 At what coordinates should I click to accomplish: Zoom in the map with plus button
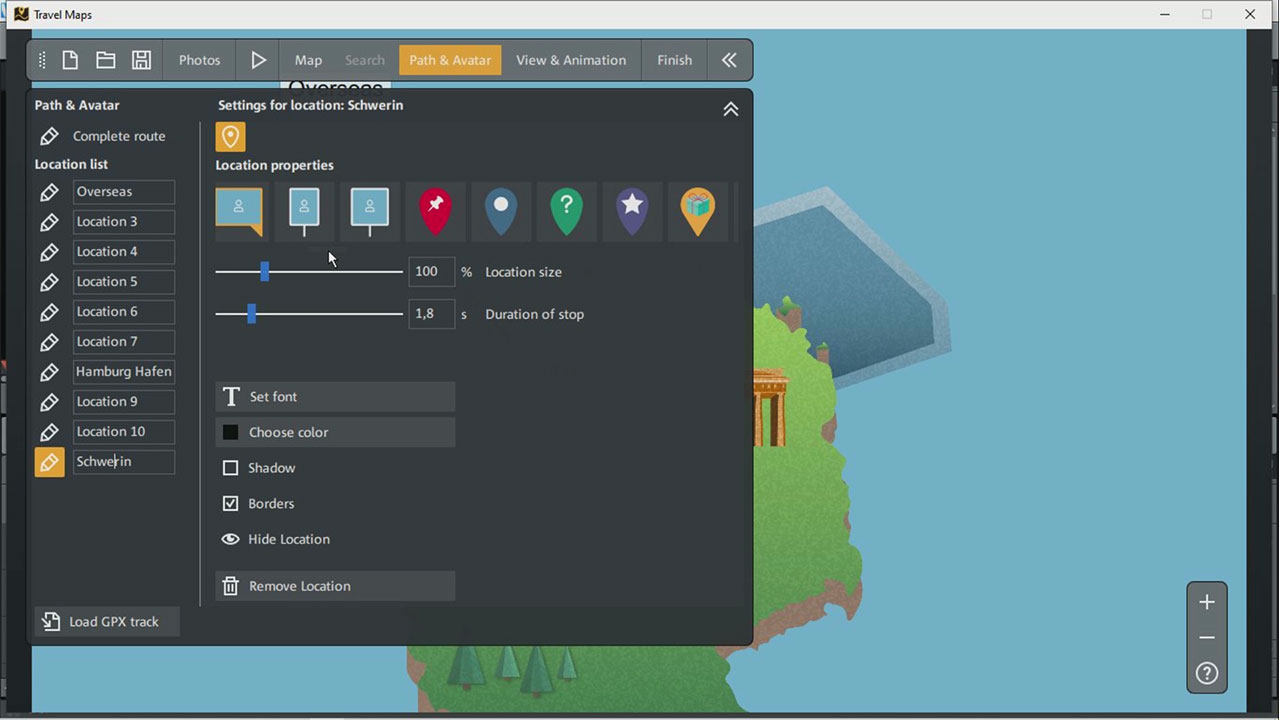pyautogui.click(x=1207, y=602)
